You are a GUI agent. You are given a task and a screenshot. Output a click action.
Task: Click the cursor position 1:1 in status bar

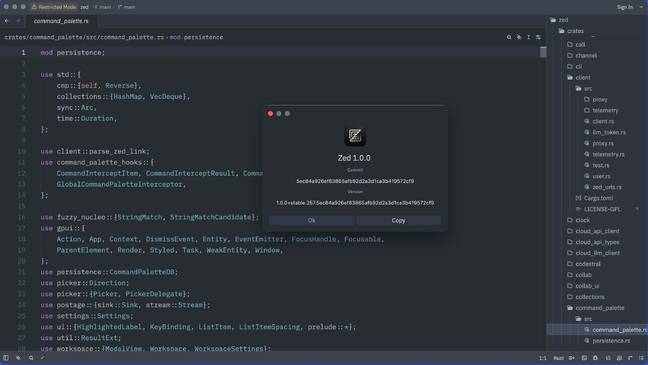click(543, 358)
